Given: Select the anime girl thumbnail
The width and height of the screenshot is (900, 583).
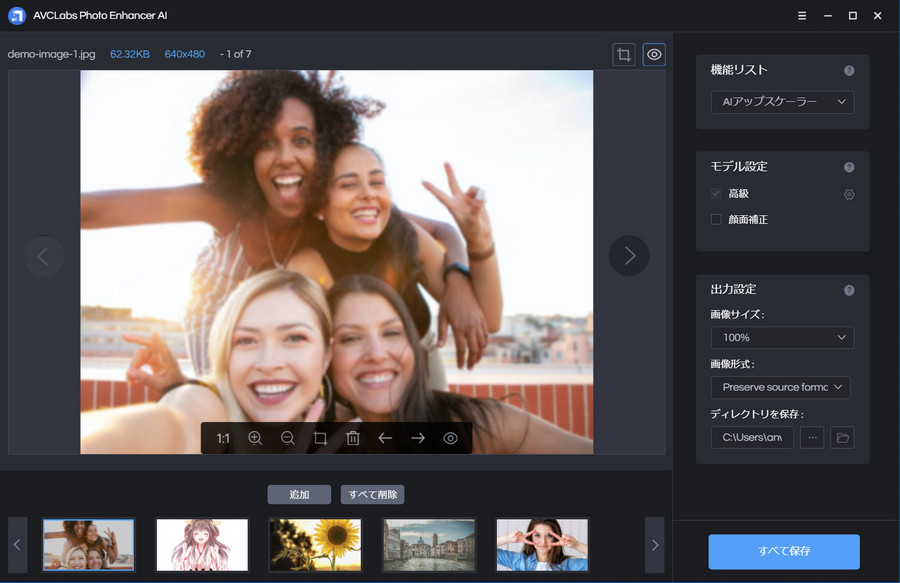Looking at the screenshot, I should click(x=202, y=545).
